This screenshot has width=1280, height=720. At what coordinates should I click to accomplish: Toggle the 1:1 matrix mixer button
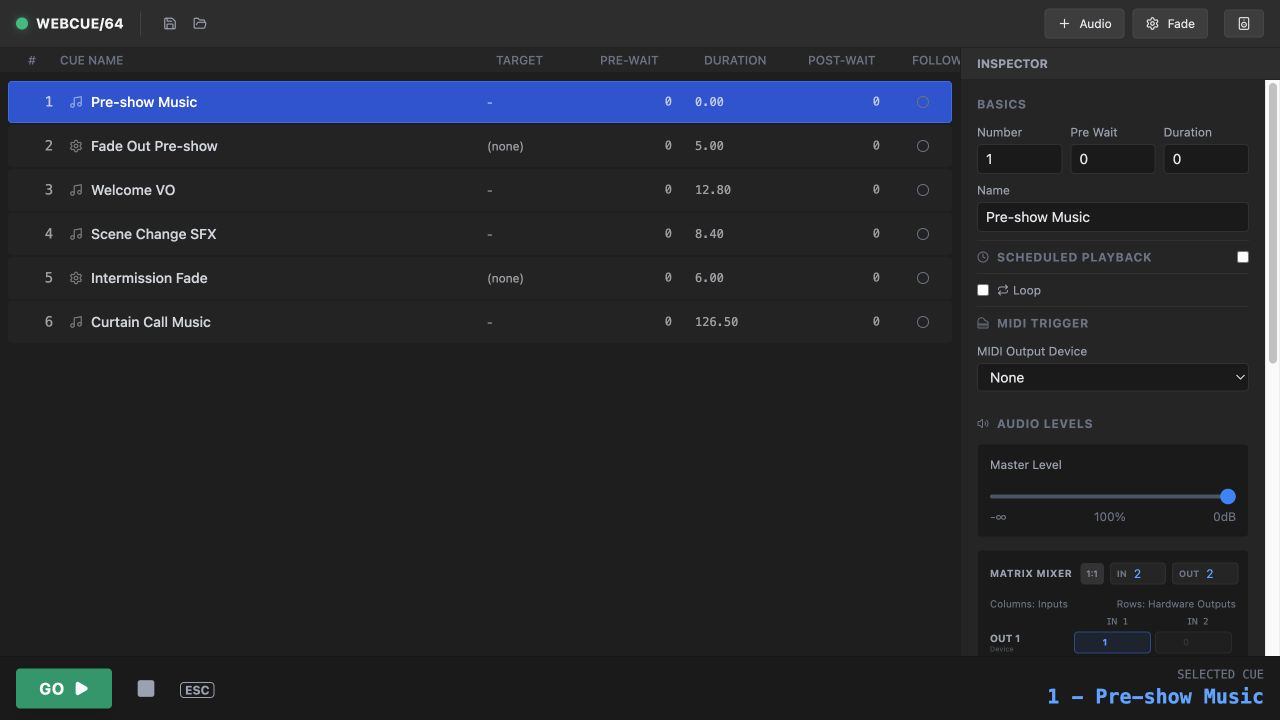point(1092,574)
